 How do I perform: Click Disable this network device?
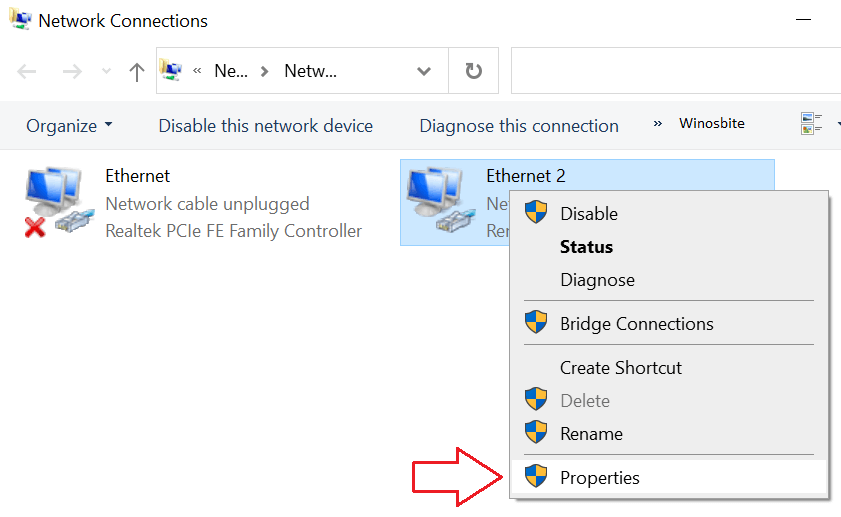(266, 126)
